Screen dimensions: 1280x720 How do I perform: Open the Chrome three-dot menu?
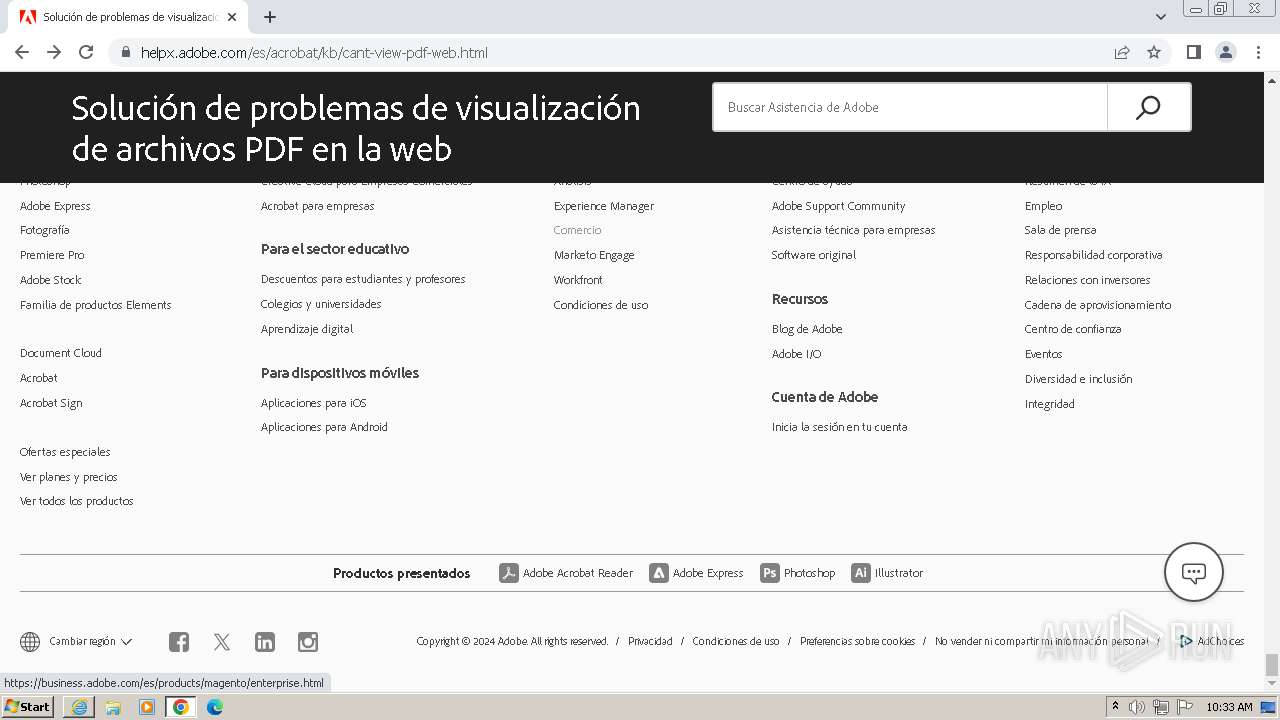(1259, 52)
